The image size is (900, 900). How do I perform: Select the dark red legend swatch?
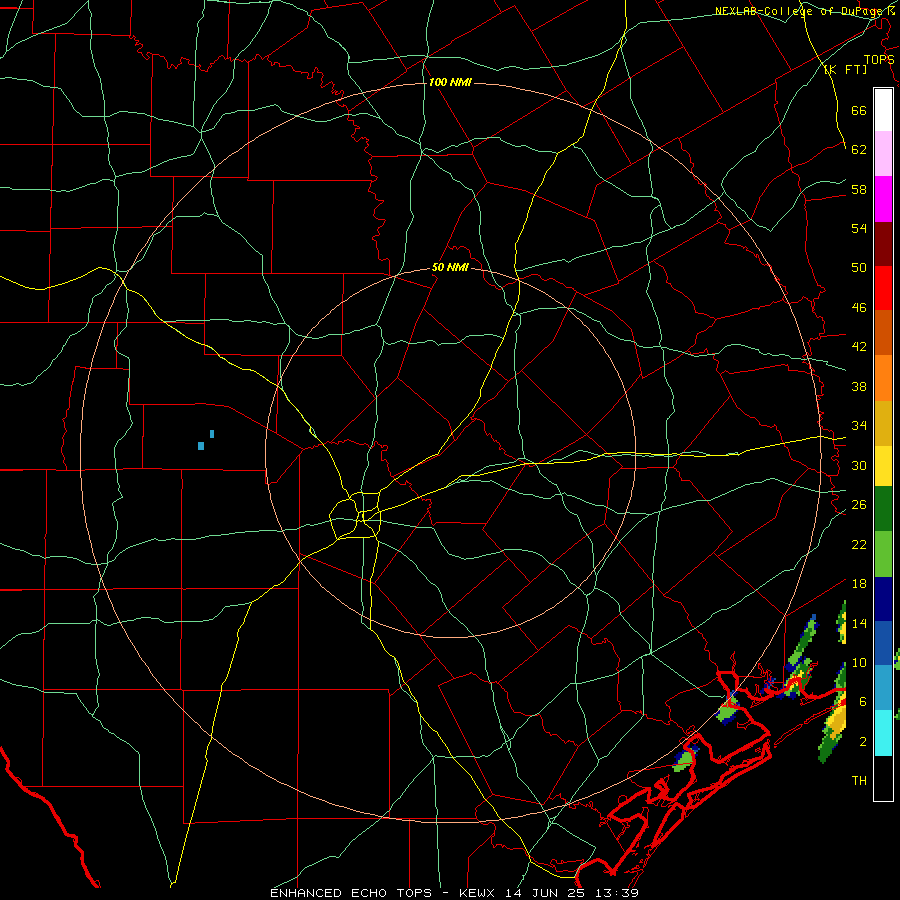coord(883,244)
